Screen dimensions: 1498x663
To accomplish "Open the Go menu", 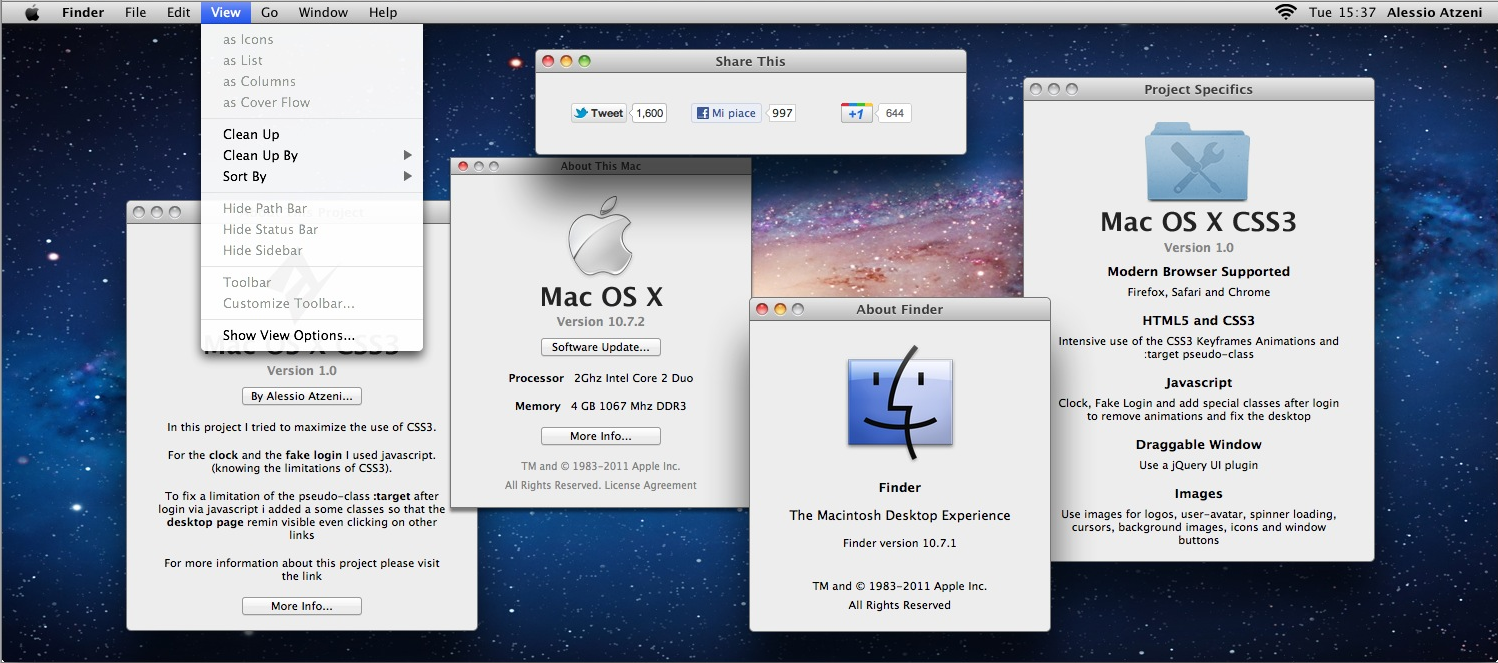I will (x=269, y=12).
